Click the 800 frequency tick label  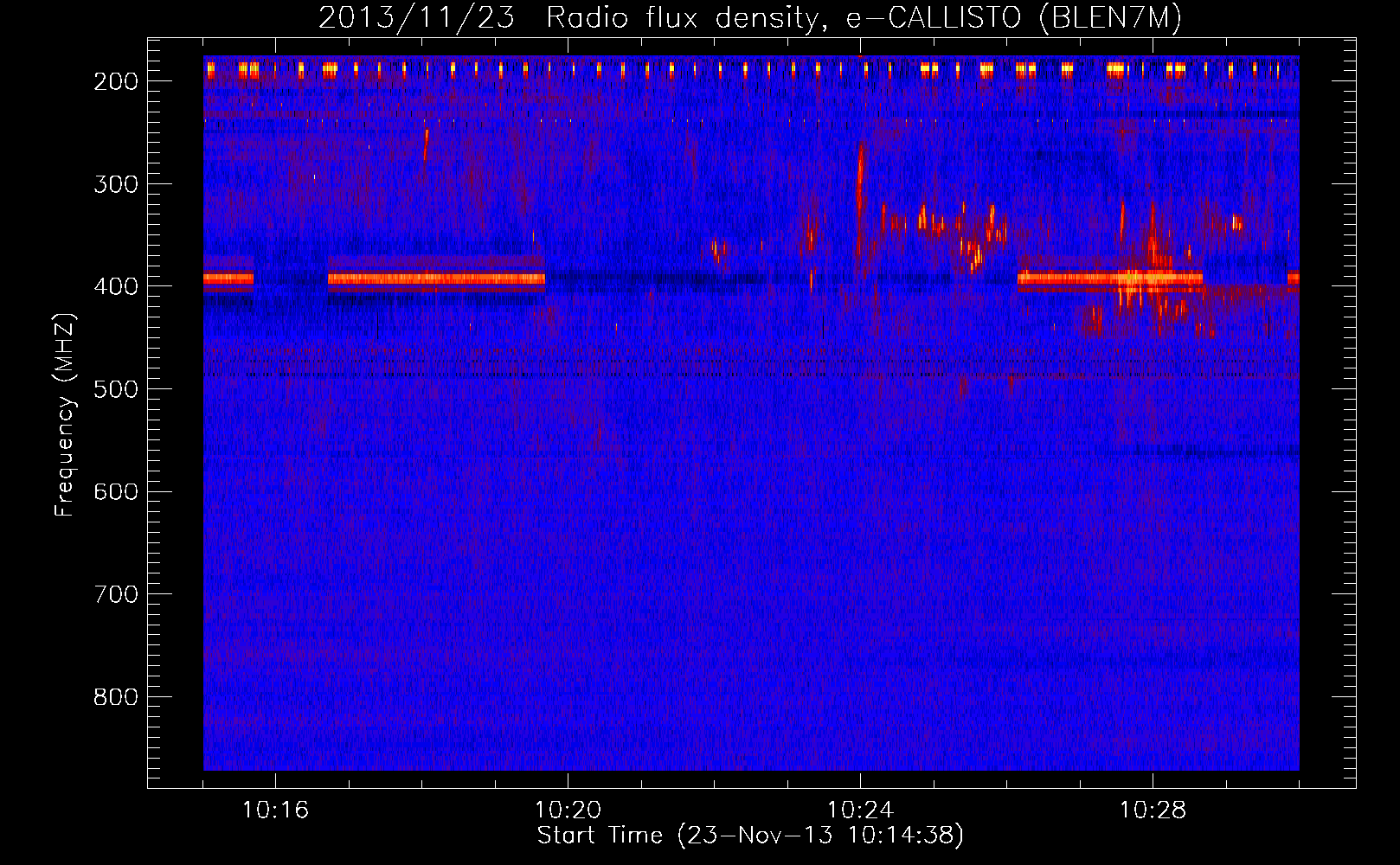click(116, 697)
